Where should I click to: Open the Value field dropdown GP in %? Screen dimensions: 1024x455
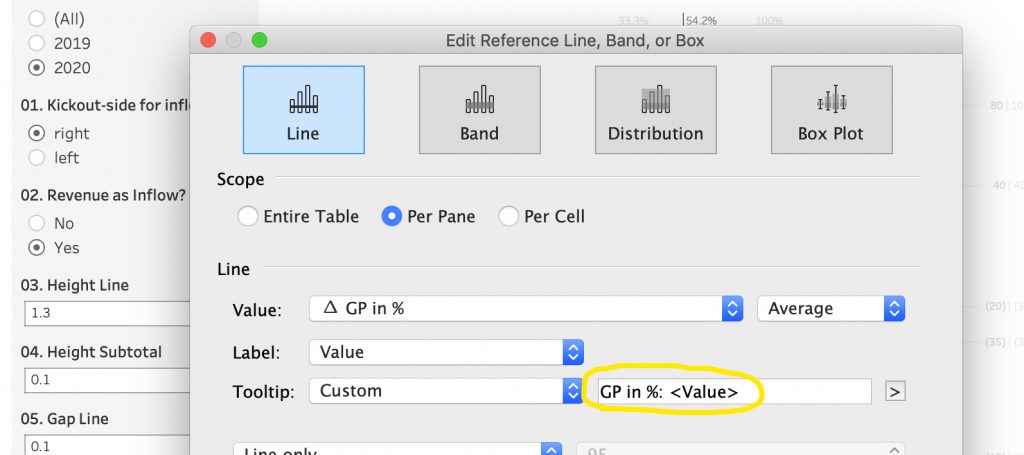(526, 308)
